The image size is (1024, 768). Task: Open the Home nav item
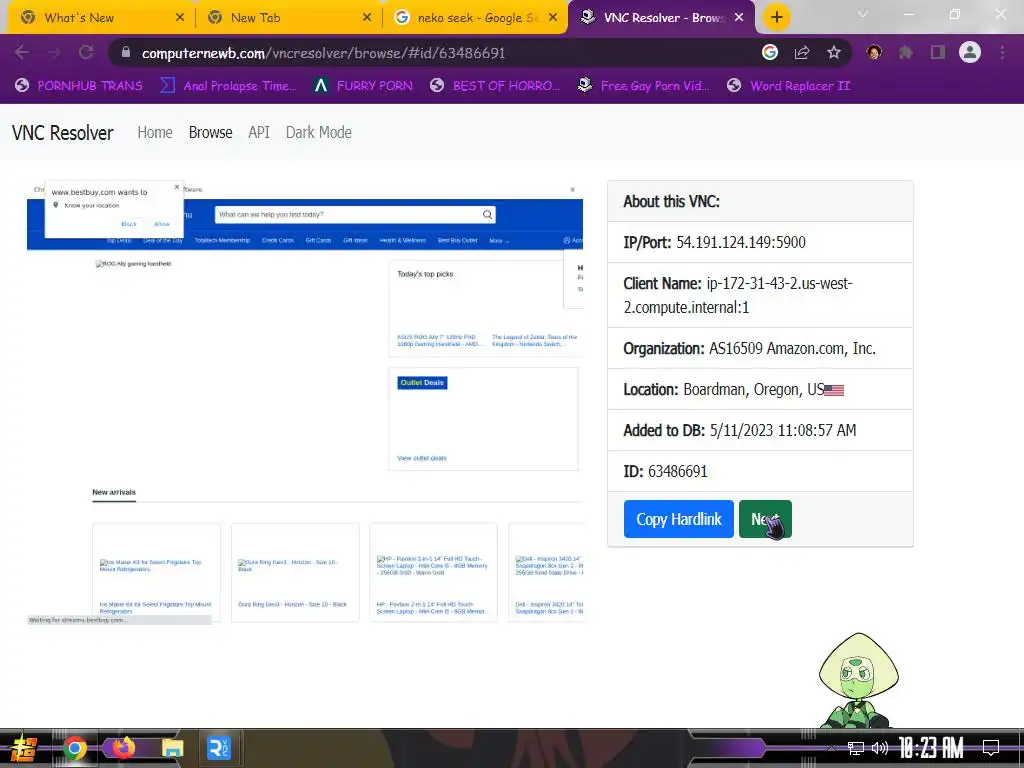coord(155,133)
